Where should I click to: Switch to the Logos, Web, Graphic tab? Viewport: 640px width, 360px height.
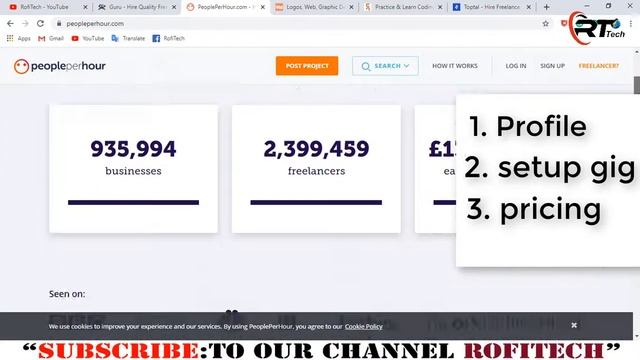coord(310,7)
